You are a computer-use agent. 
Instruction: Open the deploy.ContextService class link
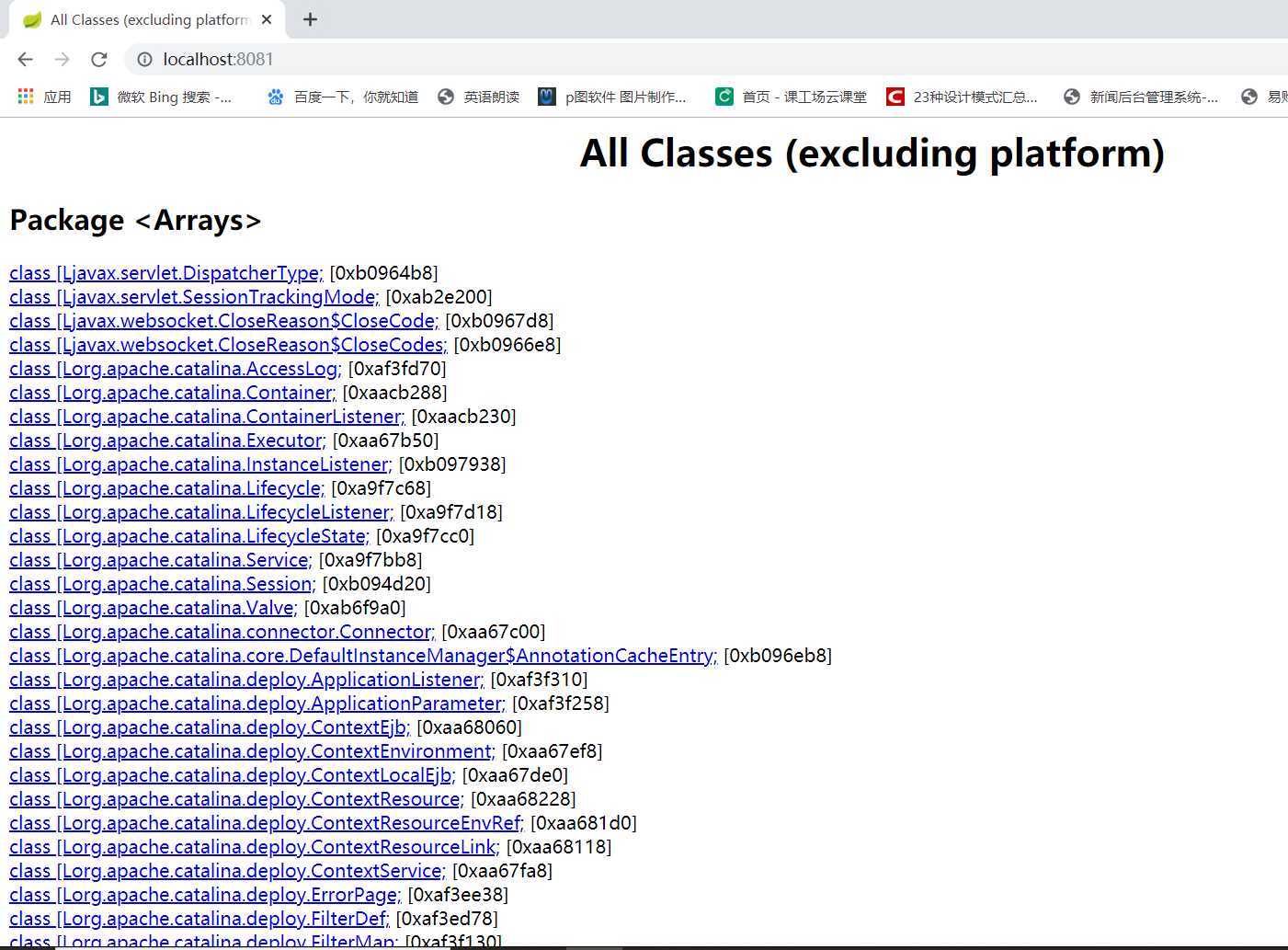[x=228, y=871]
